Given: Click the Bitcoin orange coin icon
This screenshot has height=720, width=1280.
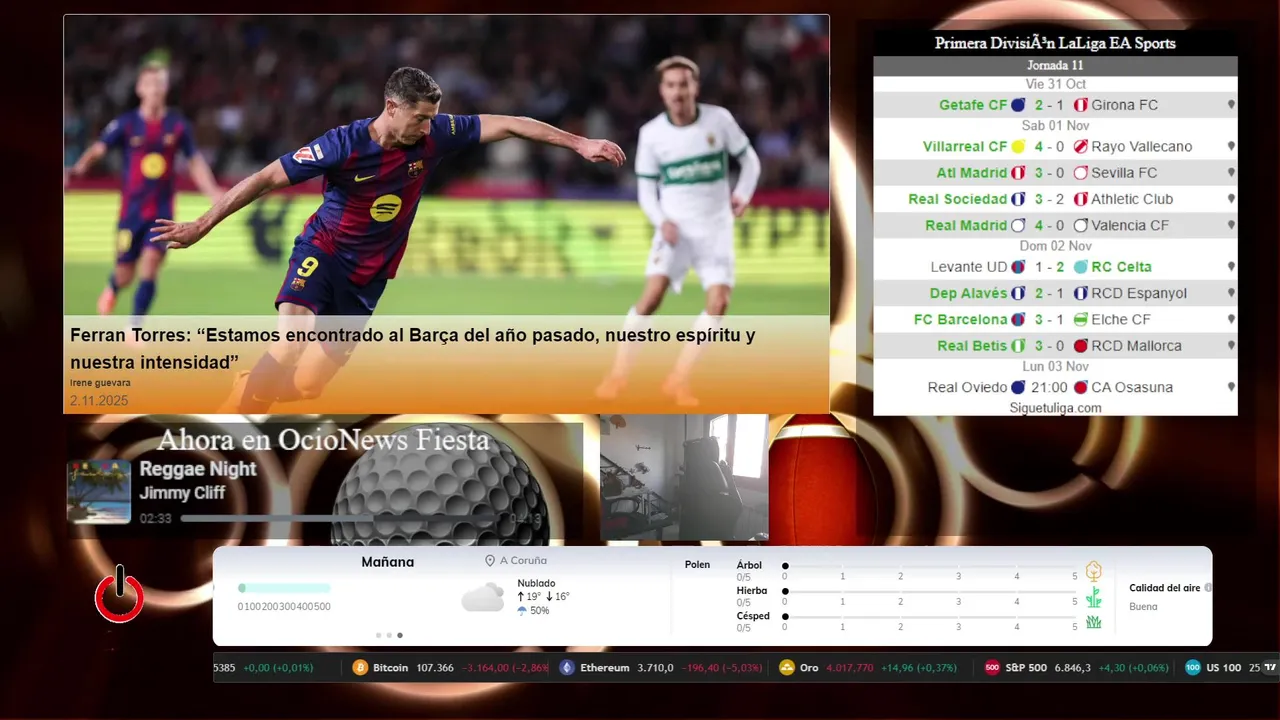Looking at the screenshot, I should [x=360, y=668].
